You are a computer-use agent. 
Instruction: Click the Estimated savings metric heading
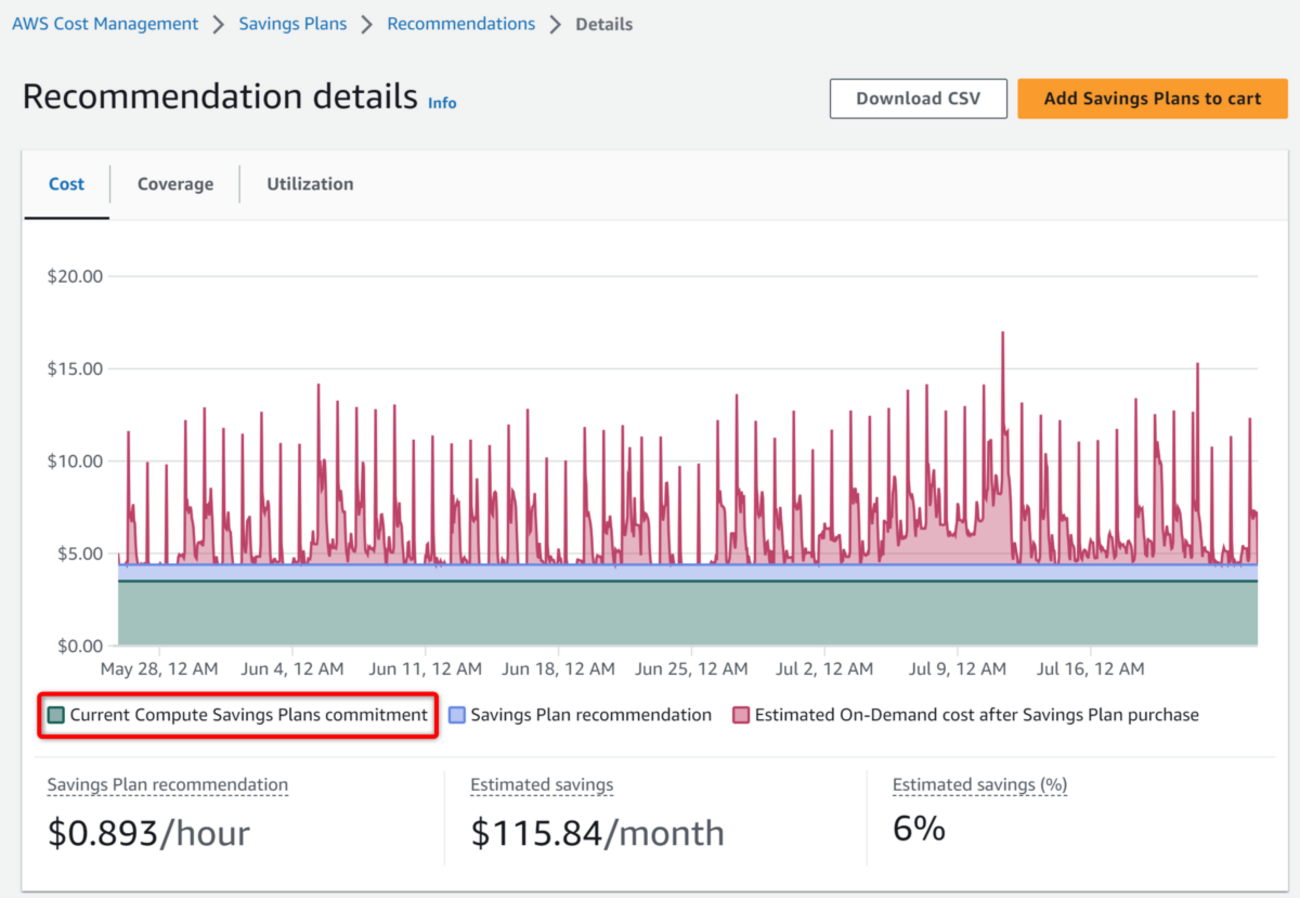tap(542, 785)
